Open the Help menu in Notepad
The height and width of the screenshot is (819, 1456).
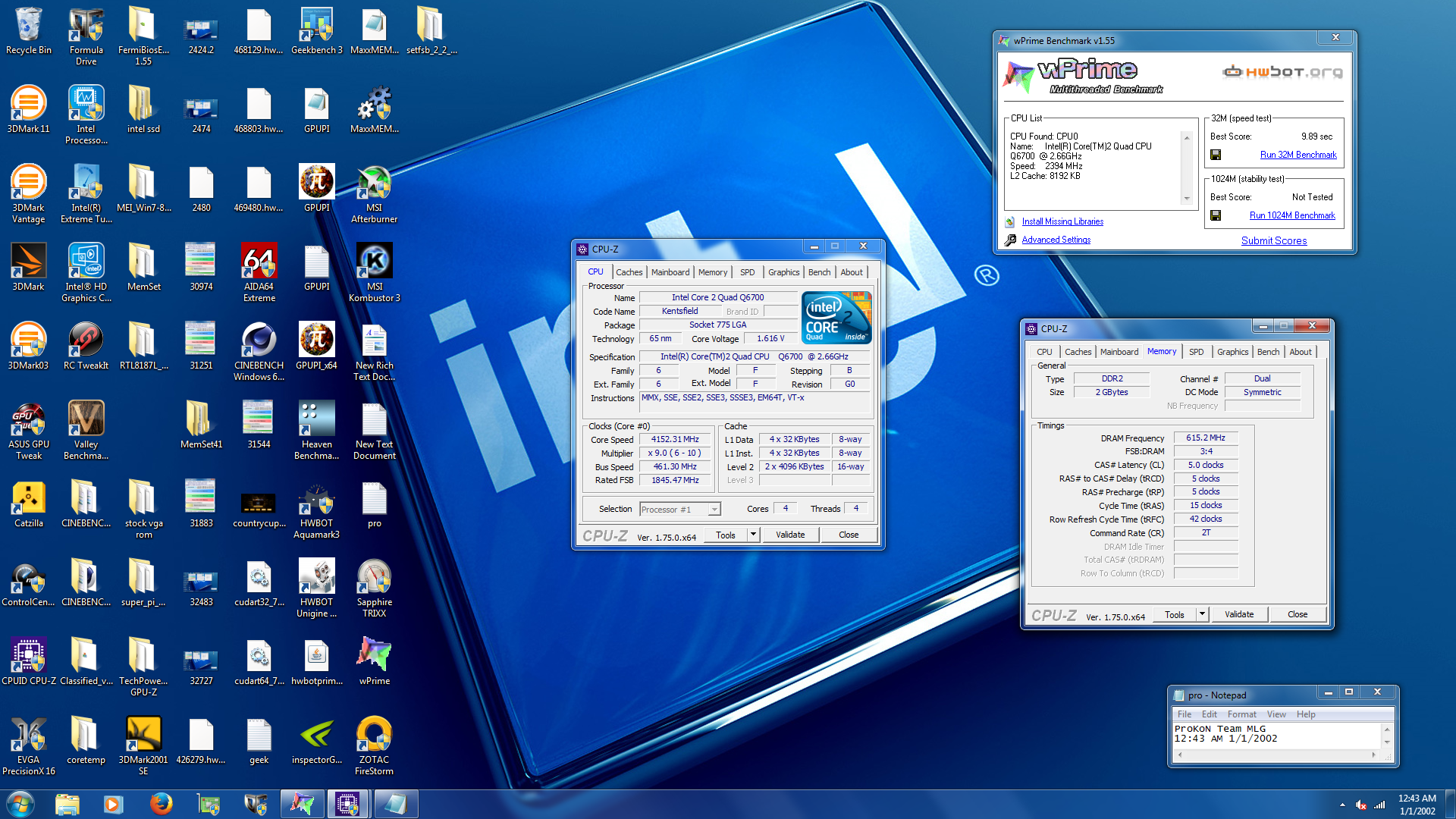1306,714
